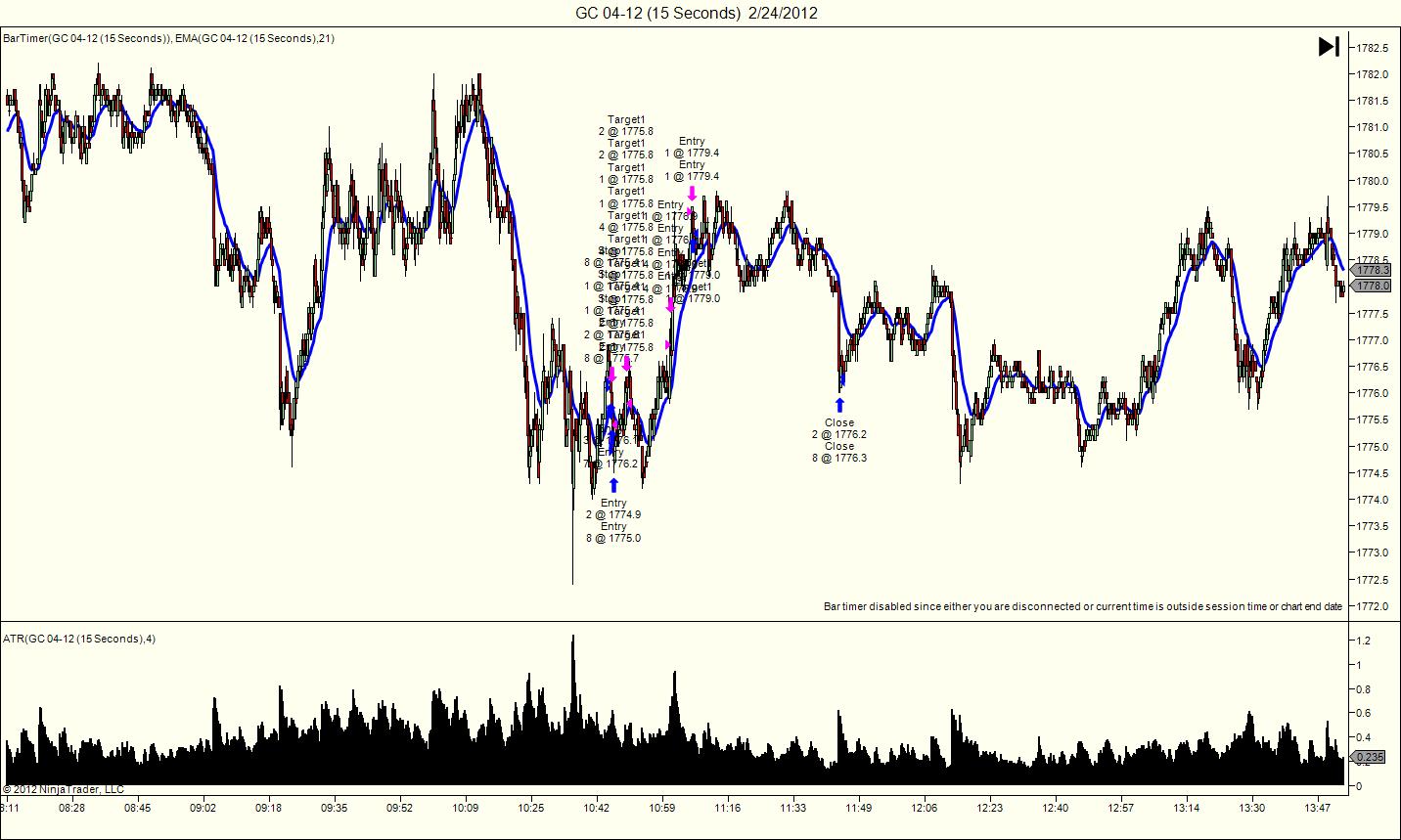Click the 1772.0 price axis label
The height and width of the screenshot is (840, 1401).
(x=1373, y=606)
